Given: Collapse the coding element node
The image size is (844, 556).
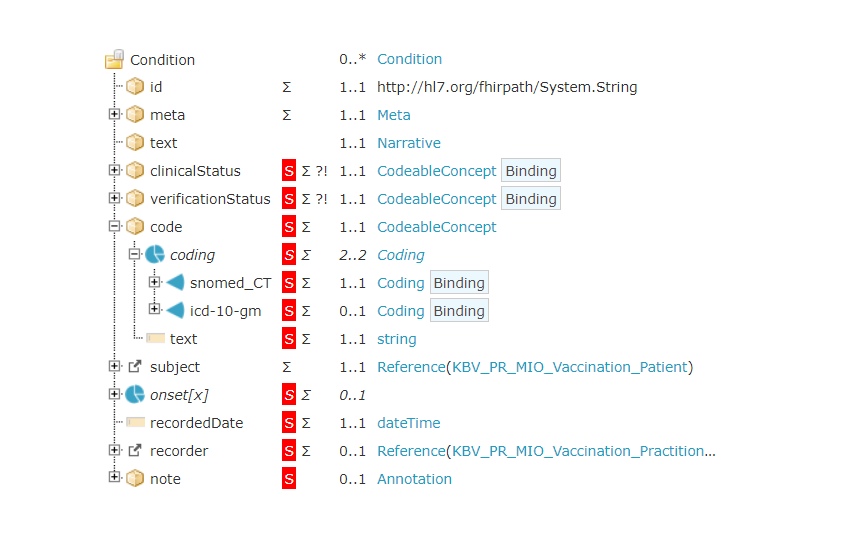Looking at the screenshot, I should tap(134, 255).
